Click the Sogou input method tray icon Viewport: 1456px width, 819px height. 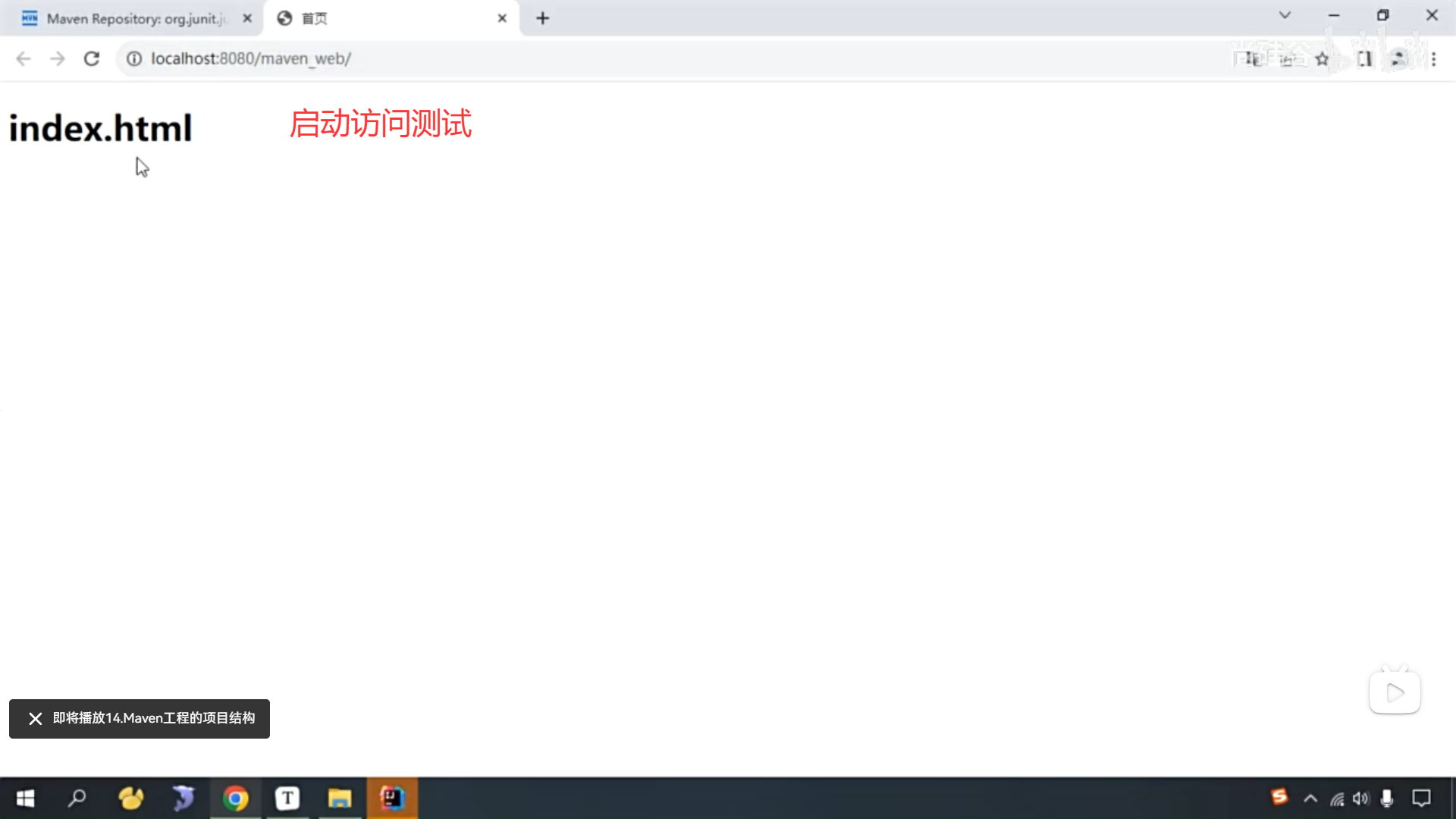(x=1279, y=797)
